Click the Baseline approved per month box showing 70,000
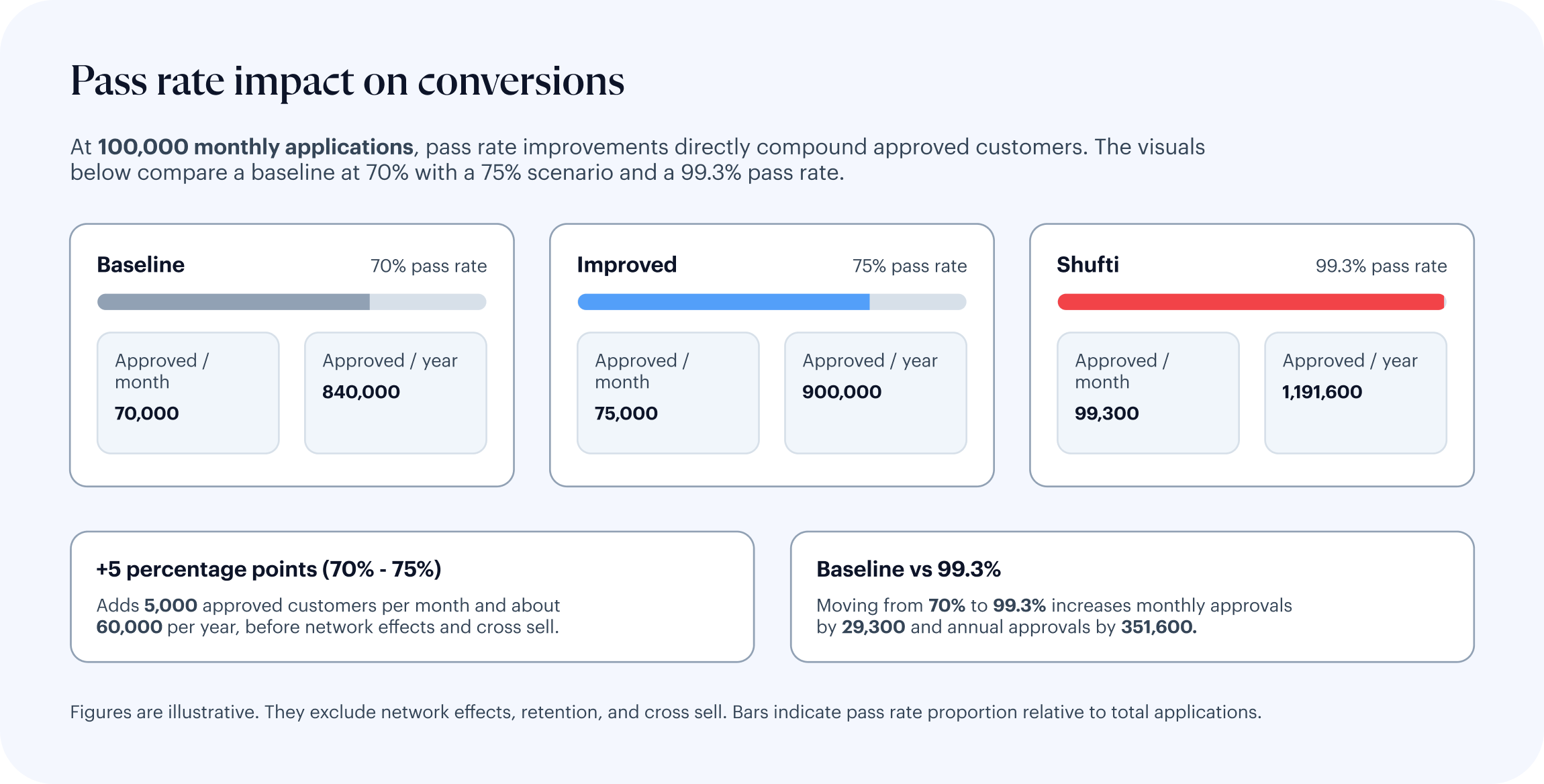This screenshot has height=784, width=1544. coord(188,393)
